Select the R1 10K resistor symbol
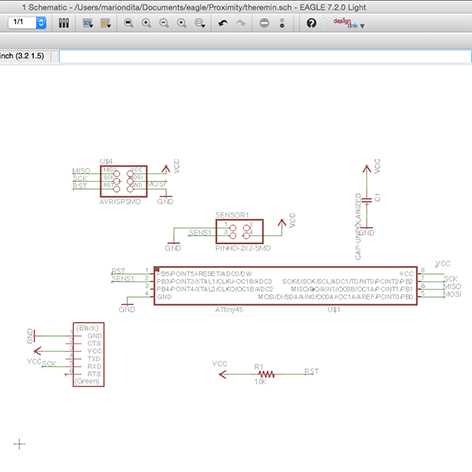 (267, 374)
